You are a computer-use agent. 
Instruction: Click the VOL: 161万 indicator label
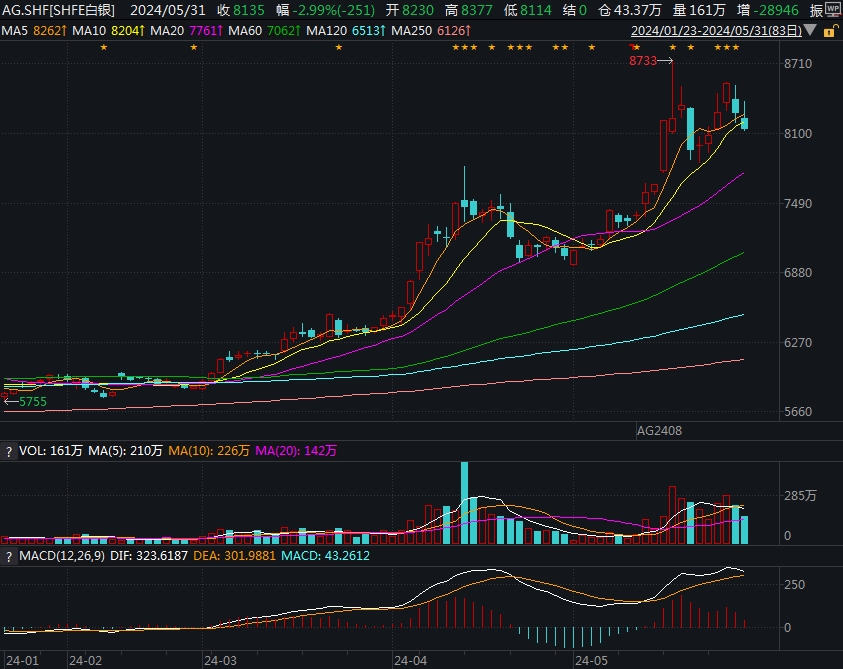51,451
